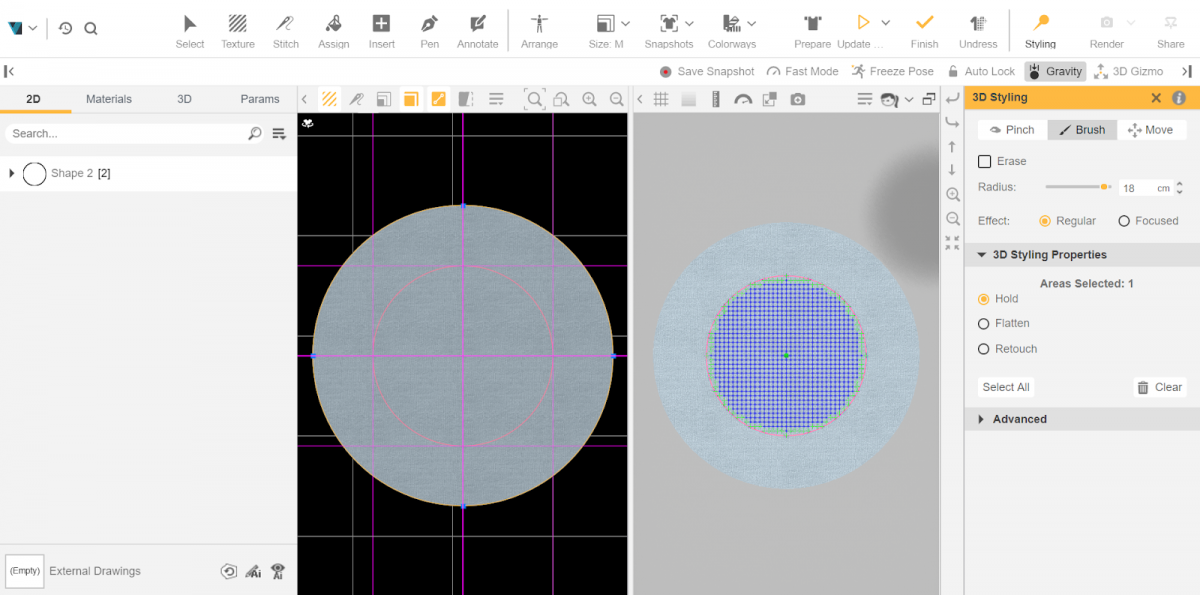Expand the Shape 2 tree item
The width and height of the screenshot is (1200, 595).
pyautogui.click(x=10, y=173)
